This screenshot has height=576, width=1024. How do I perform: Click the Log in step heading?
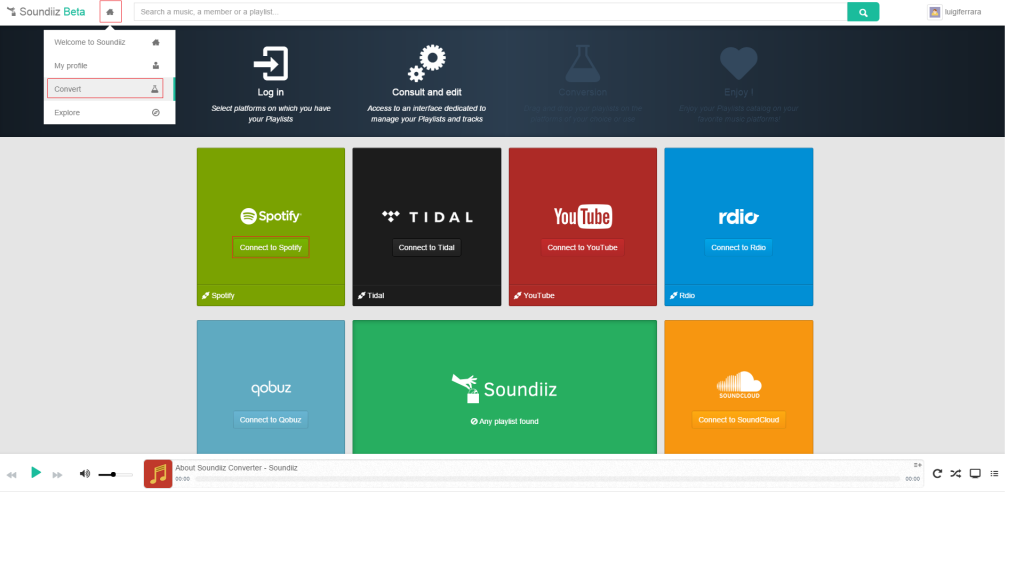pyautogui.click(x=270, y=92)
